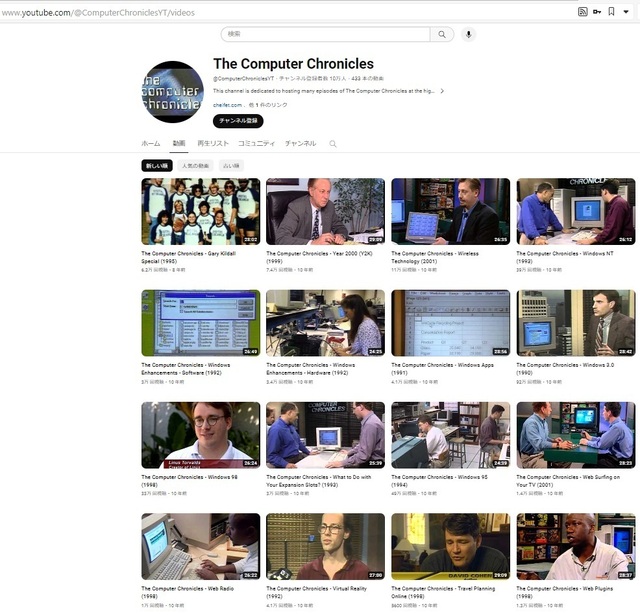Click the Gary Kildall Special video title
The image size is (640, 615).
[x=189, y=258]
